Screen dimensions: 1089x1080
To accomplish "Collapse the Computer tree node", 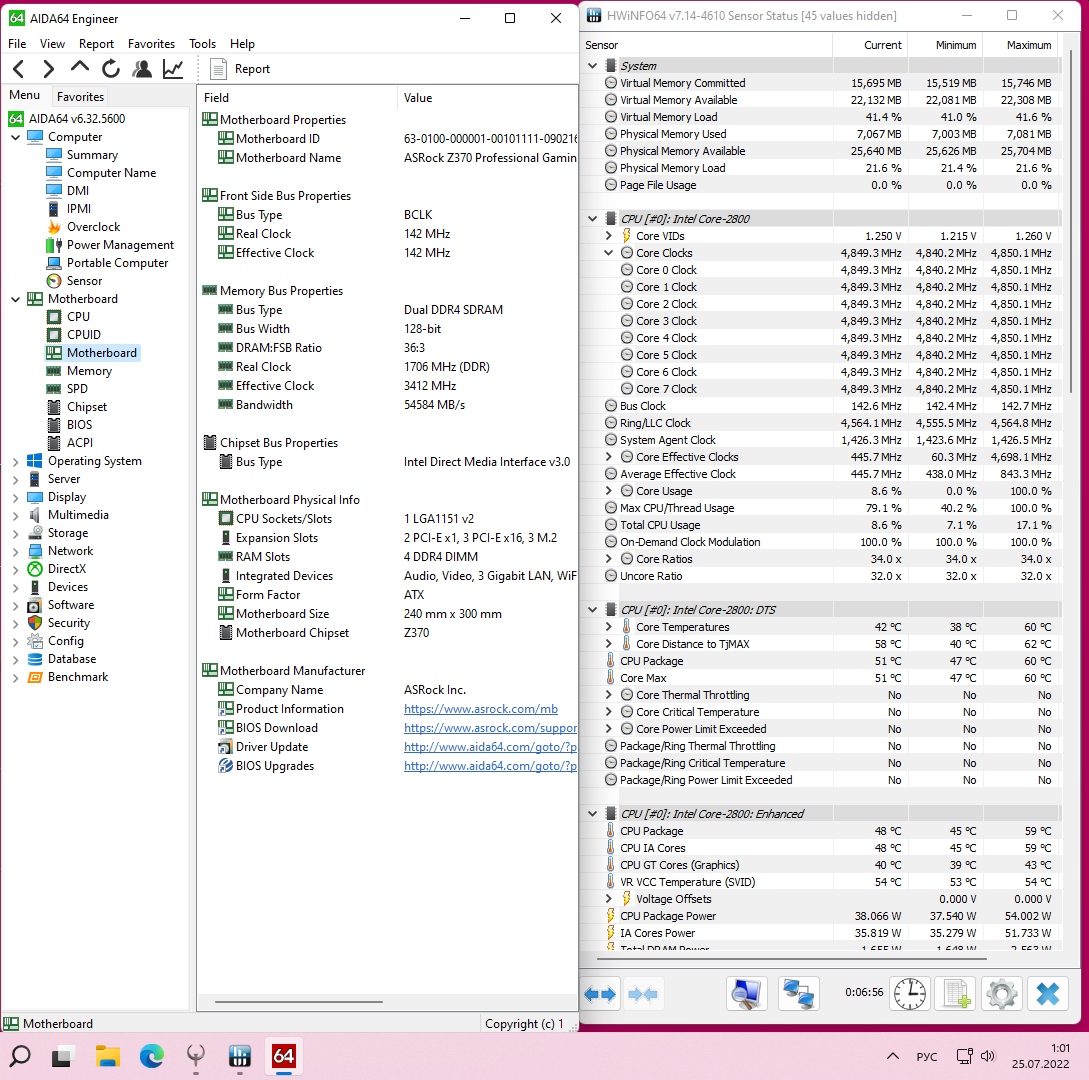I will [15, 137].
